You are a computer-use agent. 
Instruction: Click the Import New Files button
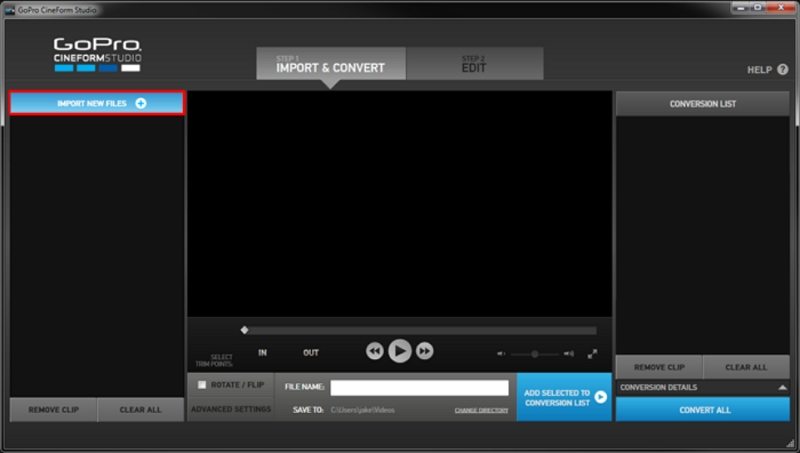(97, 103)
